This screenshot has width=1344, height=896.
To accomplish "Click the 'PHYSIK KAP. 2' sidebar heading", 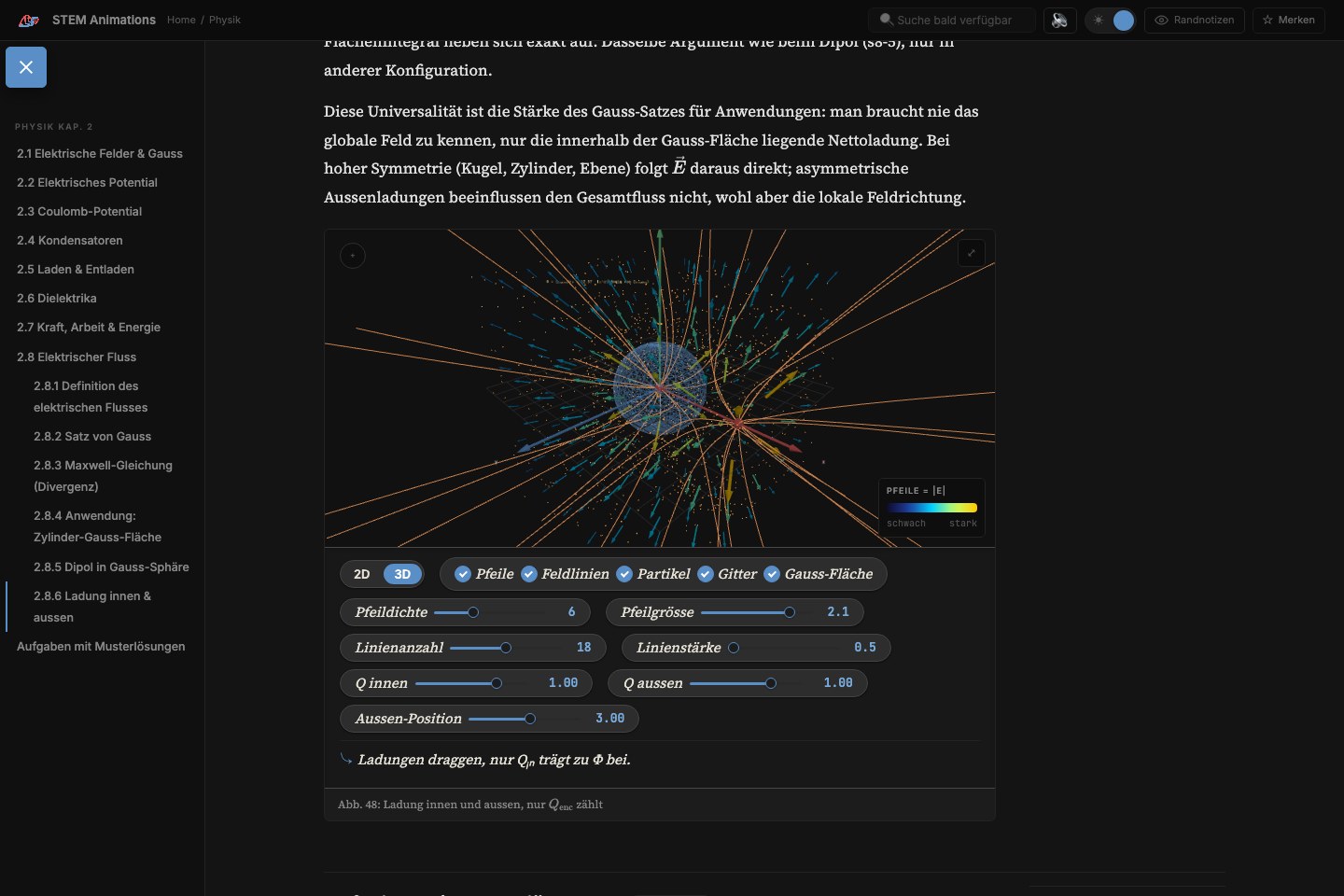I will (x=54, y=127).
